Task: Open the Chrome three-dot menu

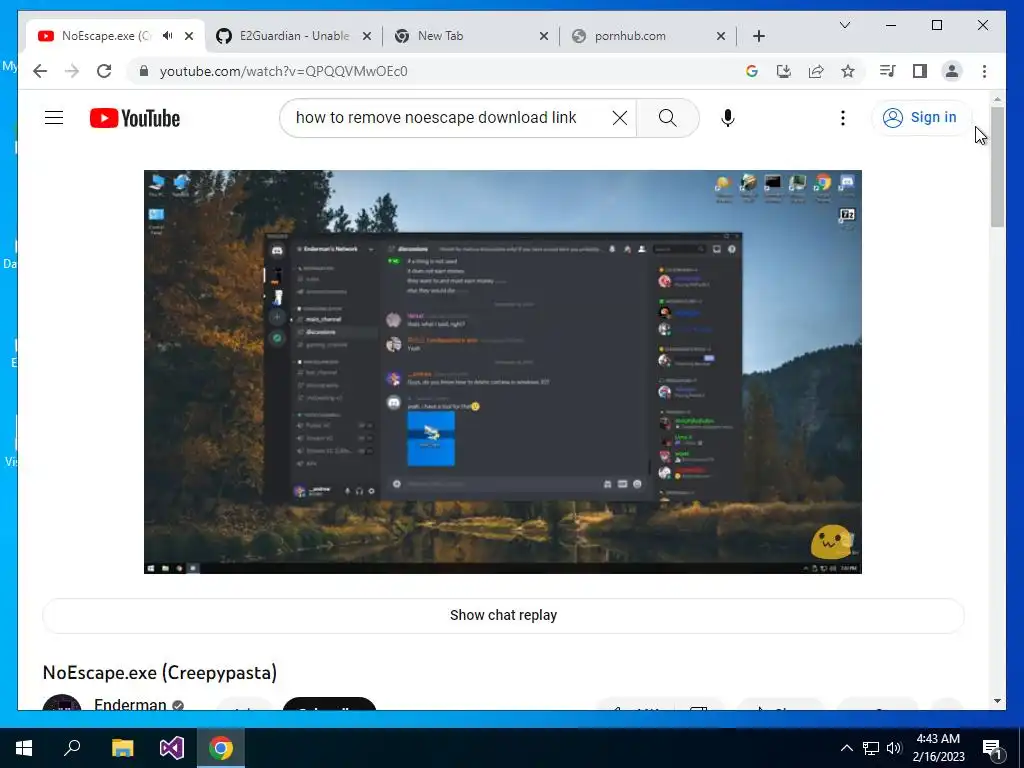Action: pos(984,71)
